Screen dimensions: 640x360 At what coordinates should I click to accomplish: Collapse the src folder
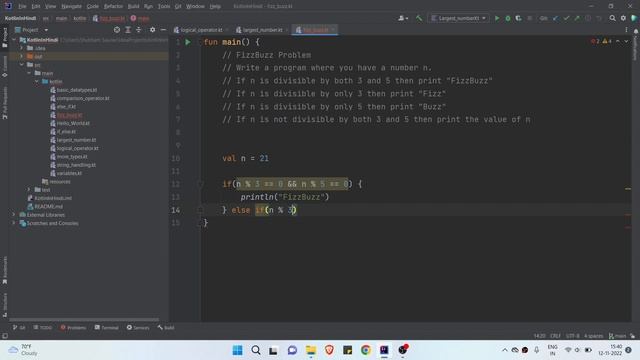tap(22, 64)
